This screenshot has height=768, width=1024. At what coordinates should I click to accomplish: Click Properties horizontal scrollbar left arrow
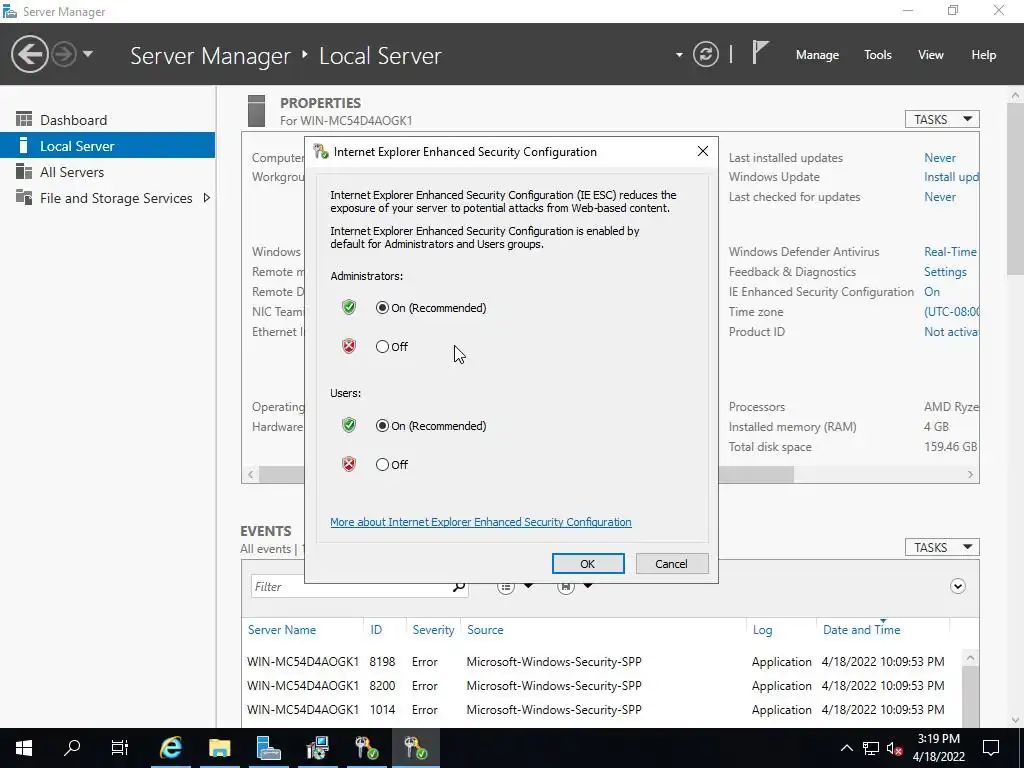(251, 475)
